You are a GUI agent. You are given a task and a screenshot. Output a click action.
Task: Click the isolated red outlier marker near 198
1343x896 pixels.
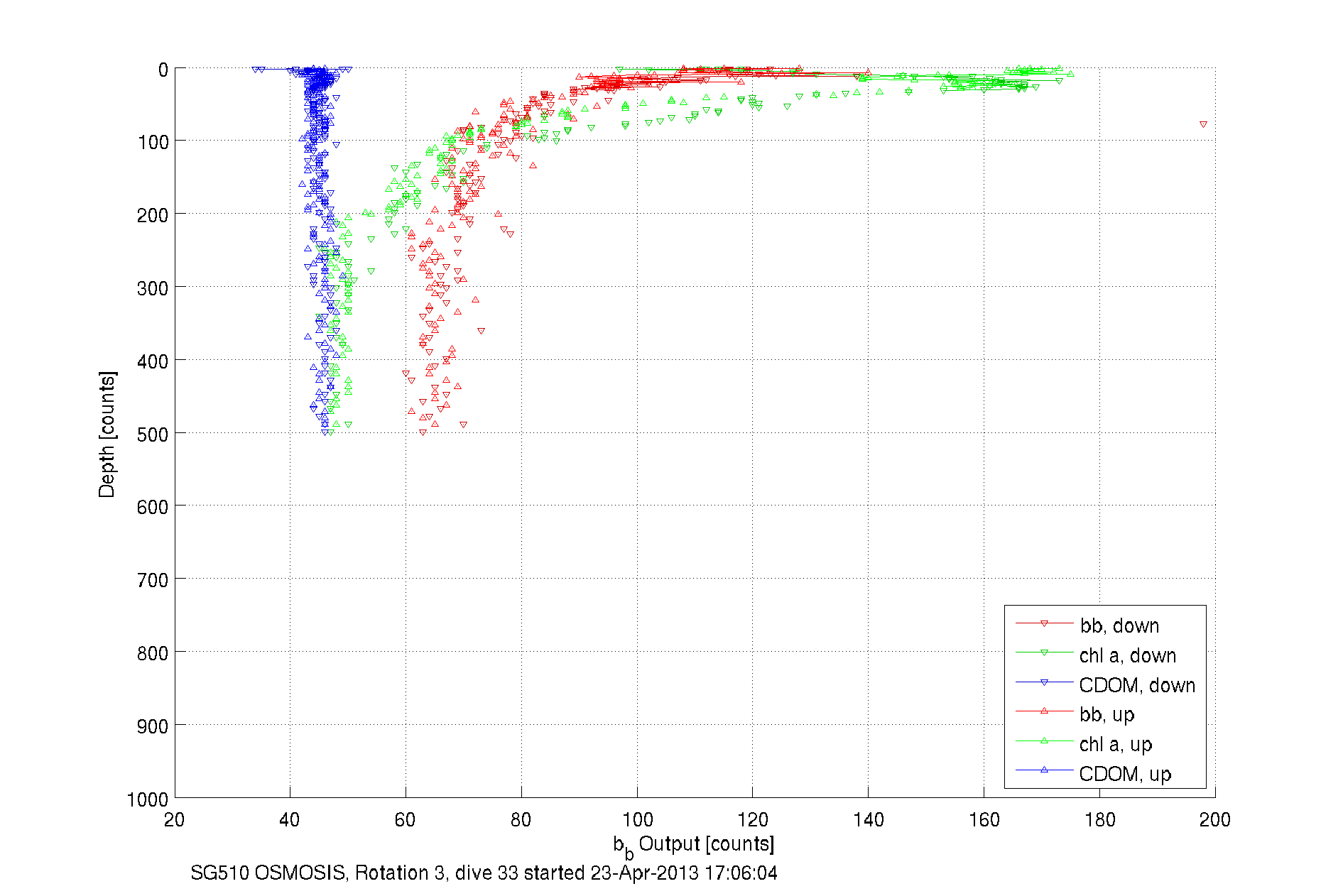(x=1203, y=124)
